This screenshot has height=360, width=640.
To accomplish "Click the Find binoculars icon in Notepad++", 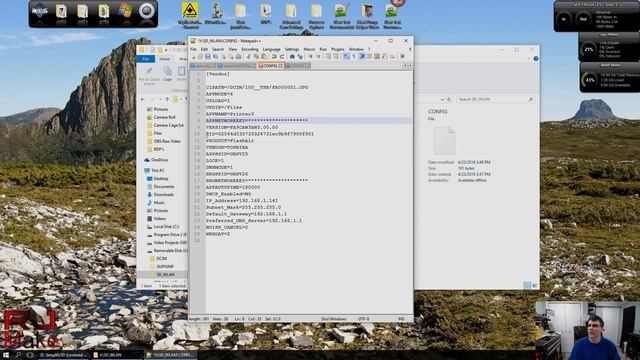I will (292, 56).
